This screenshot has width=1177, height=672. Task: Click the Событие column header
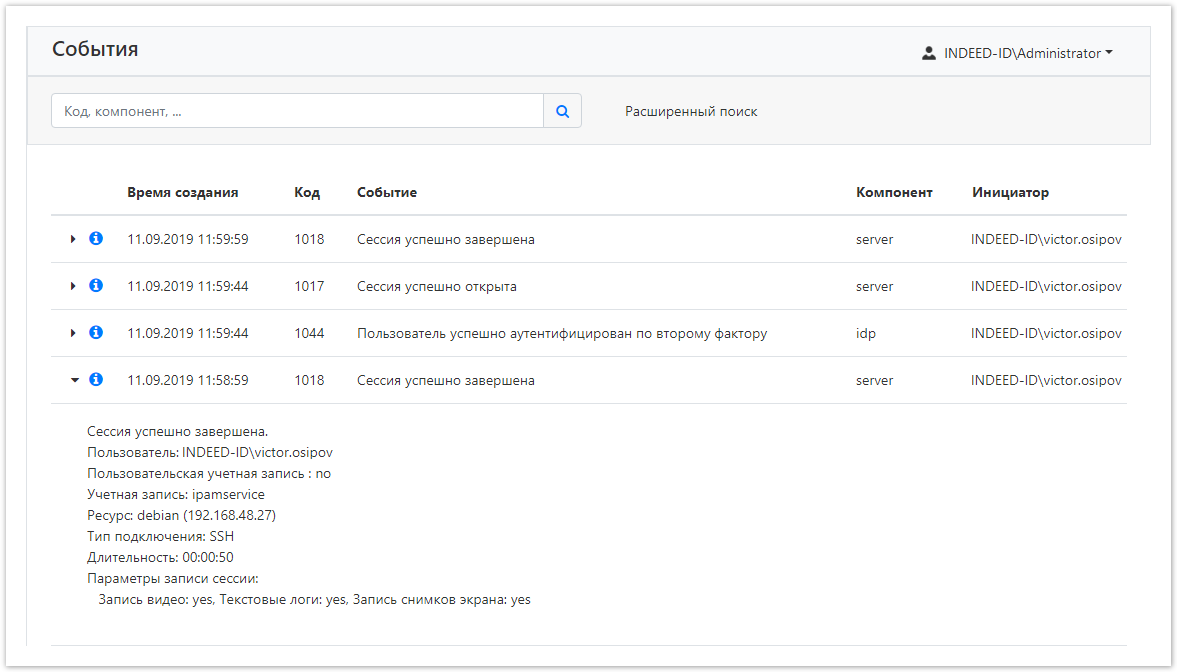[386, 192]
